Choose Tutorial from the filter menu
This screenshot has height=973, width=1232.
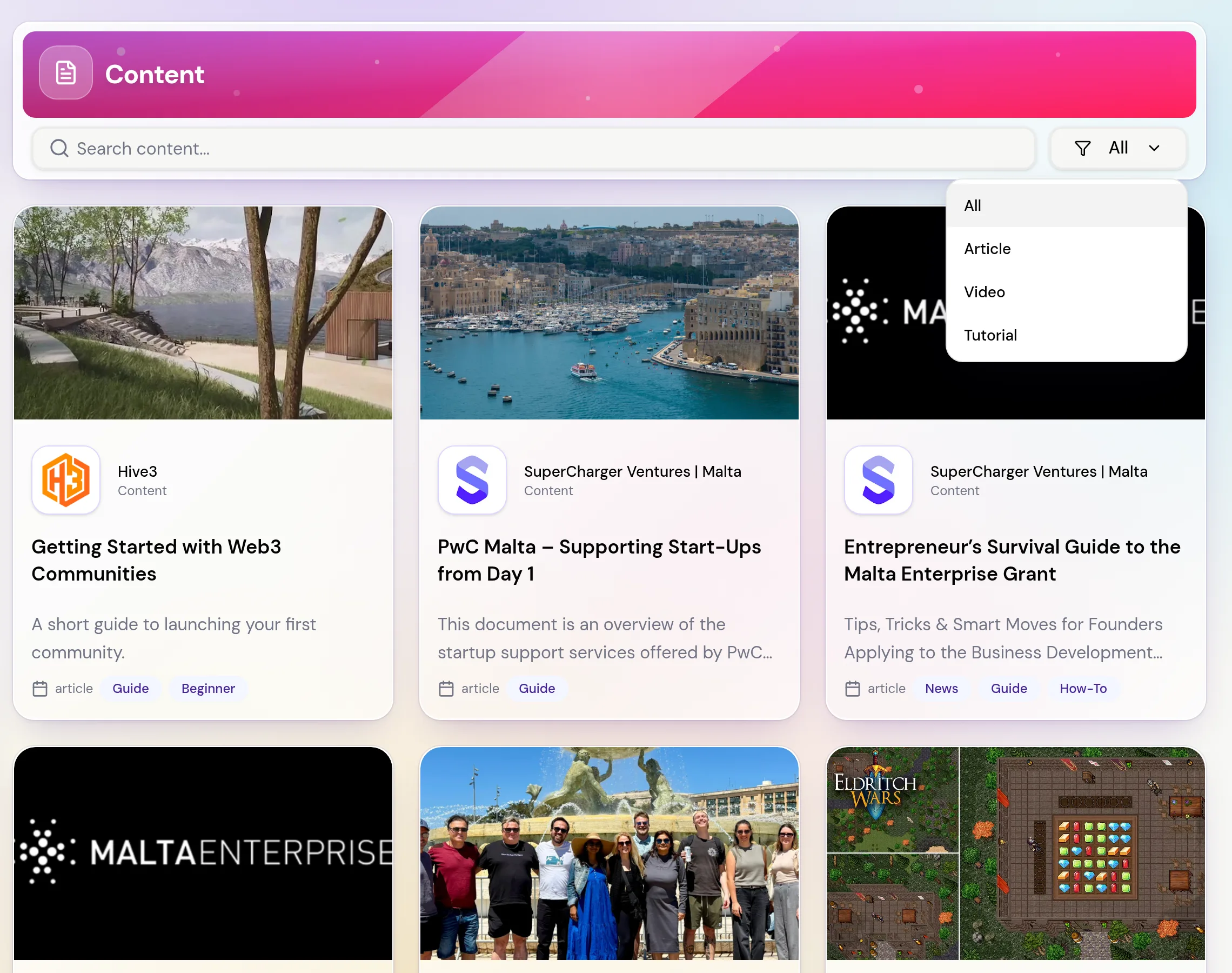(x=1066, y=336)
